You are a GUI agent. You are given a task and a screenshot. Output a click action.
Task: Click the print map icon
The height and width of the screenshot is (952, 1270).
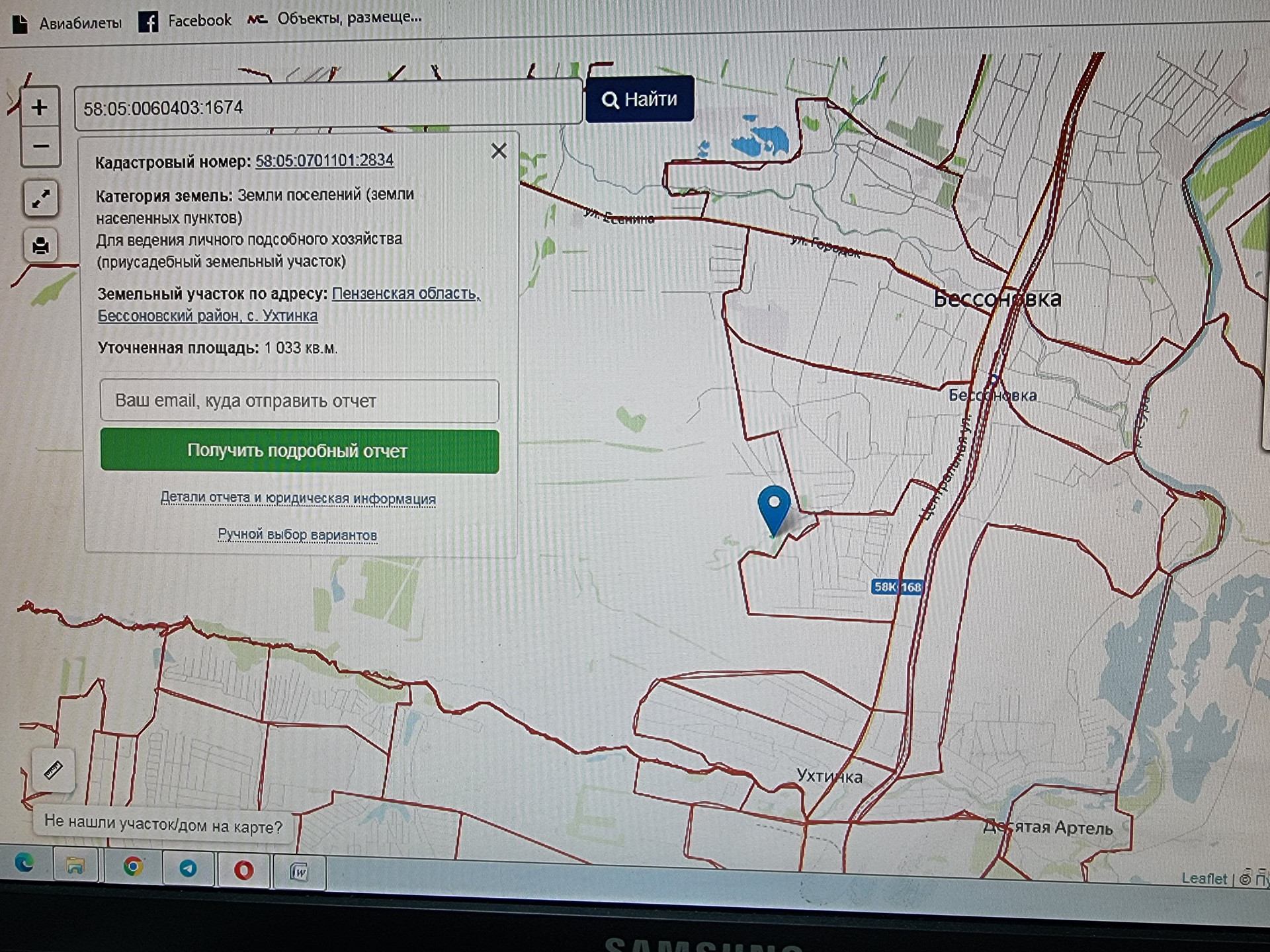coord(41,246)
